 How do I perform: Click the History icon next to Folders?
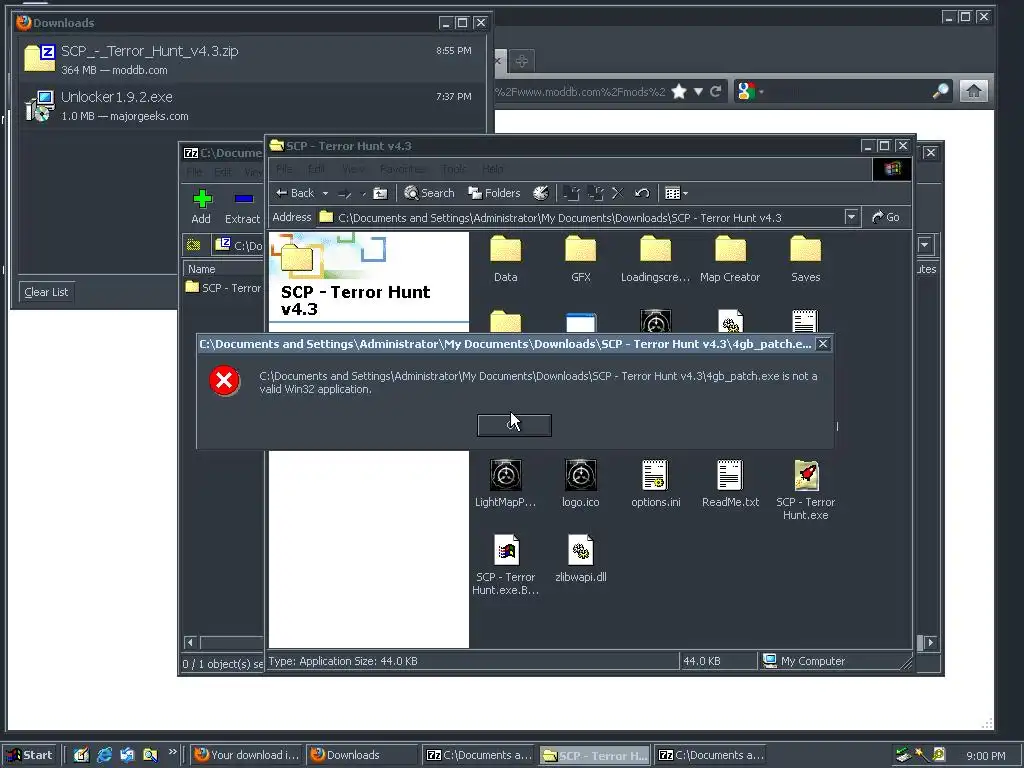pos(540,193)
